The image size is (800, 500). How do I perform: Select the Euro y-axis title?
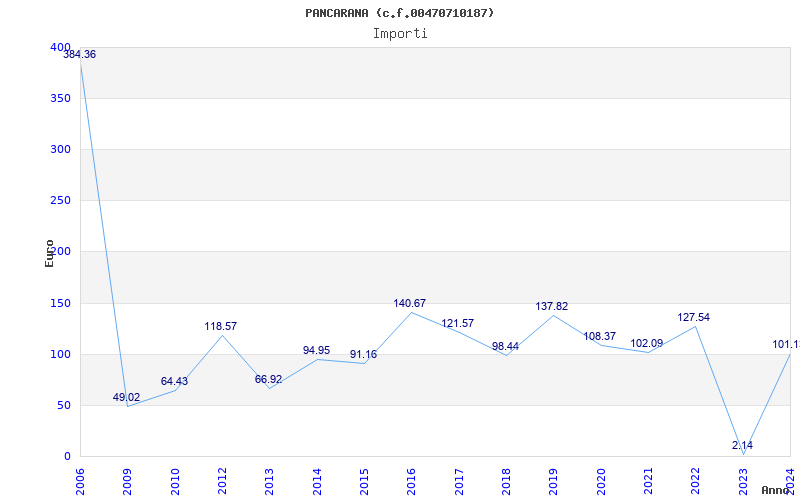[x=50, y=252]
